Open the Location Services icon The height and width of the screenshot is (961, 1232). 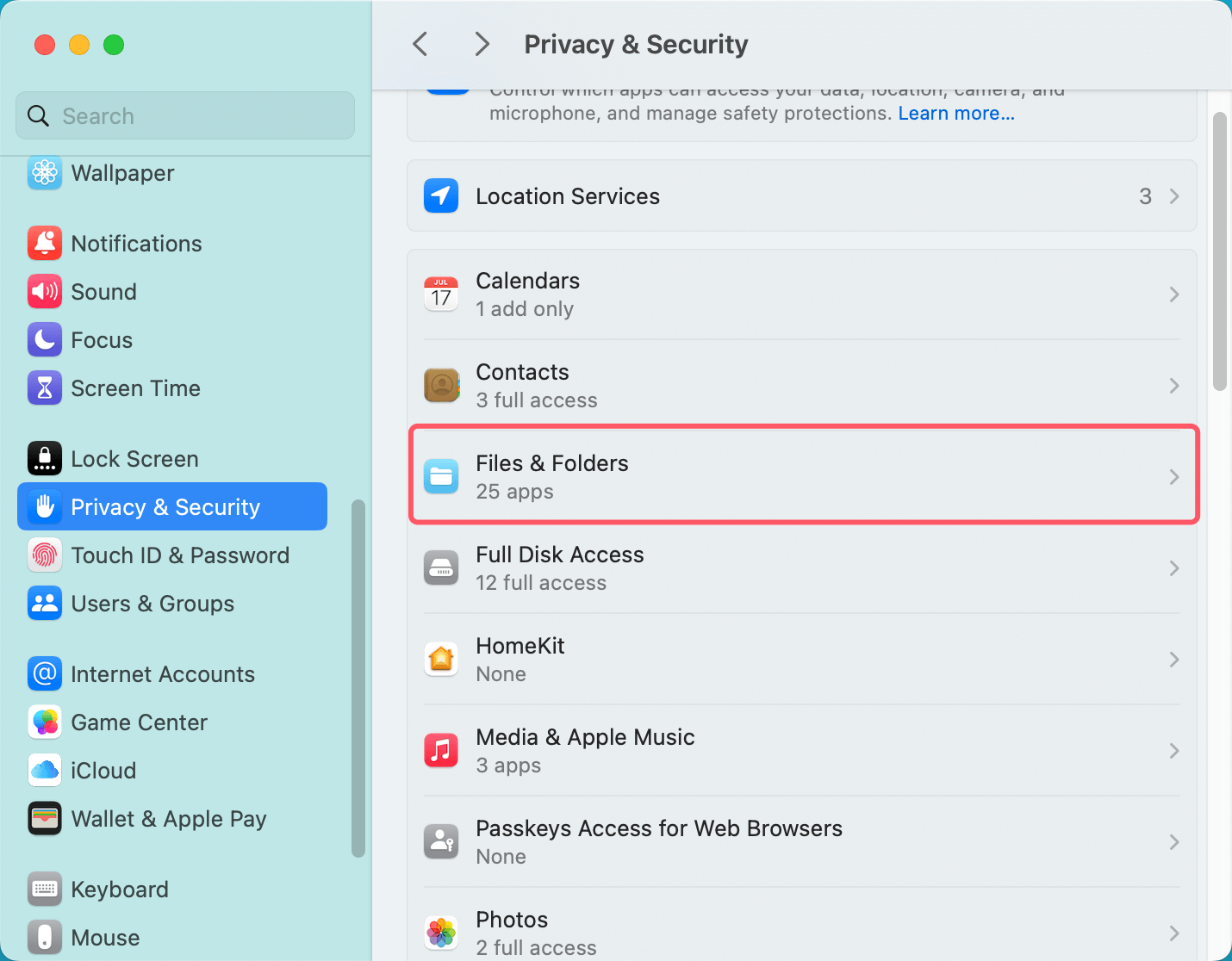(441, 195)
